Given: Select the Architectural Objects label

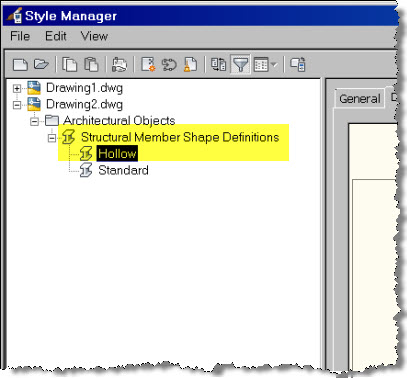Looking at the screenshot, I should pos(119,120).
